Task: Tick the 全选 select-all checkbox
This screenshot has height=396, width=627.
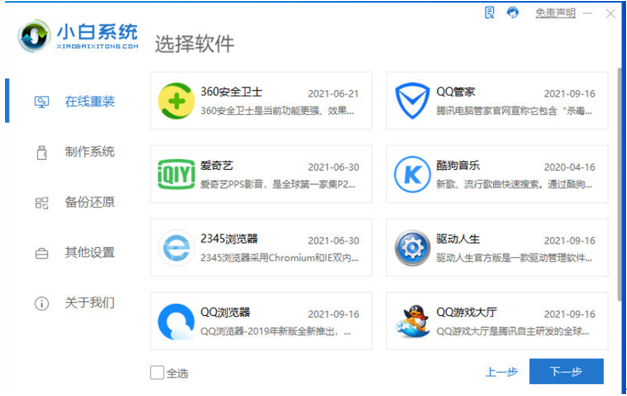Action: tap(157, 372)
